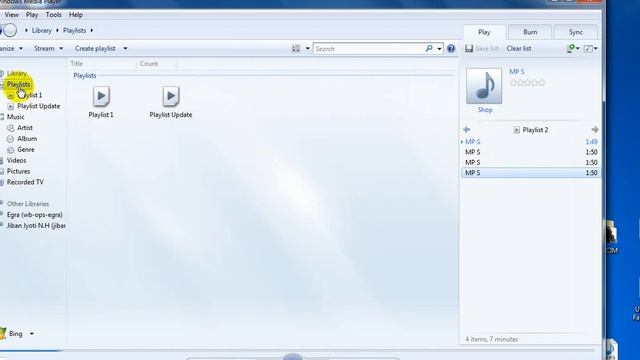This screenshot has height=360, width=640.
Task: Click the Playlist Update thumbnail icon
Action: pyautogui.click(x=171, y=97)
